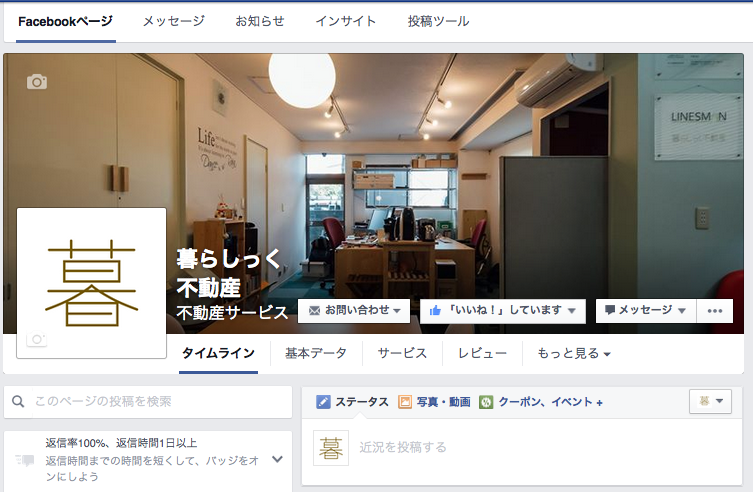This screenshot has height=492, width=753.
Task: Click the search magnifier icon
Action: [x=18, y=401]
